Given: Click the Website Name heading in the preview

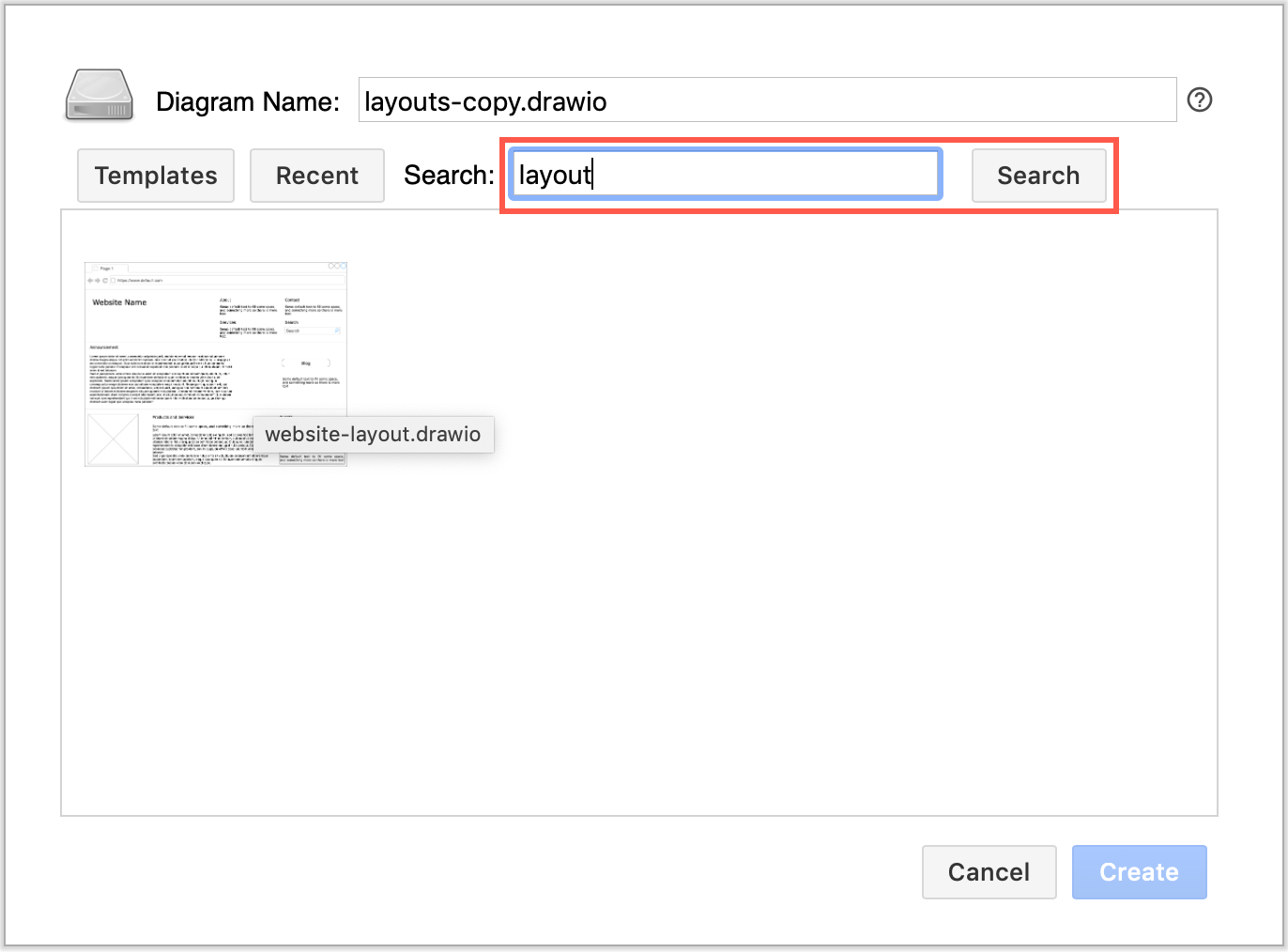Looking at the screenshot, I should [x=119, y=301].
